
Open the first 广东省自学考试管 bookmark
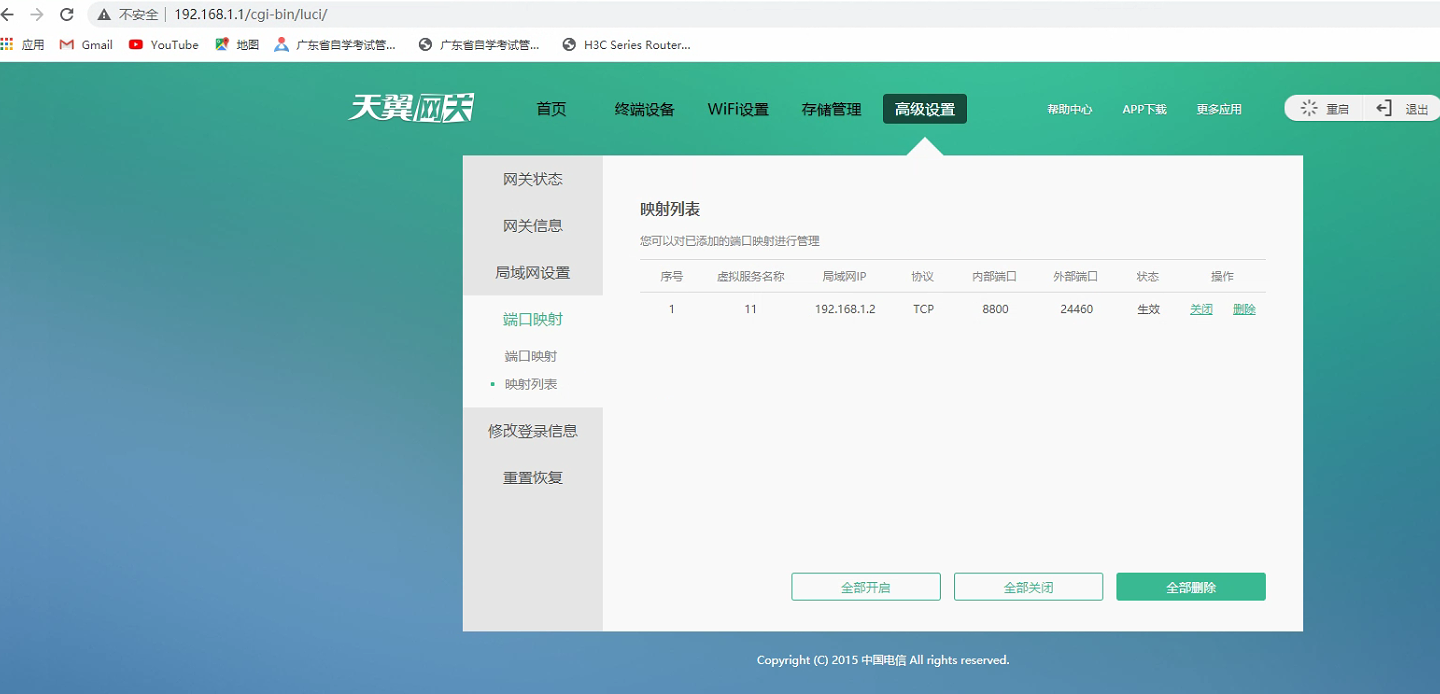click(x=335, y=44)
